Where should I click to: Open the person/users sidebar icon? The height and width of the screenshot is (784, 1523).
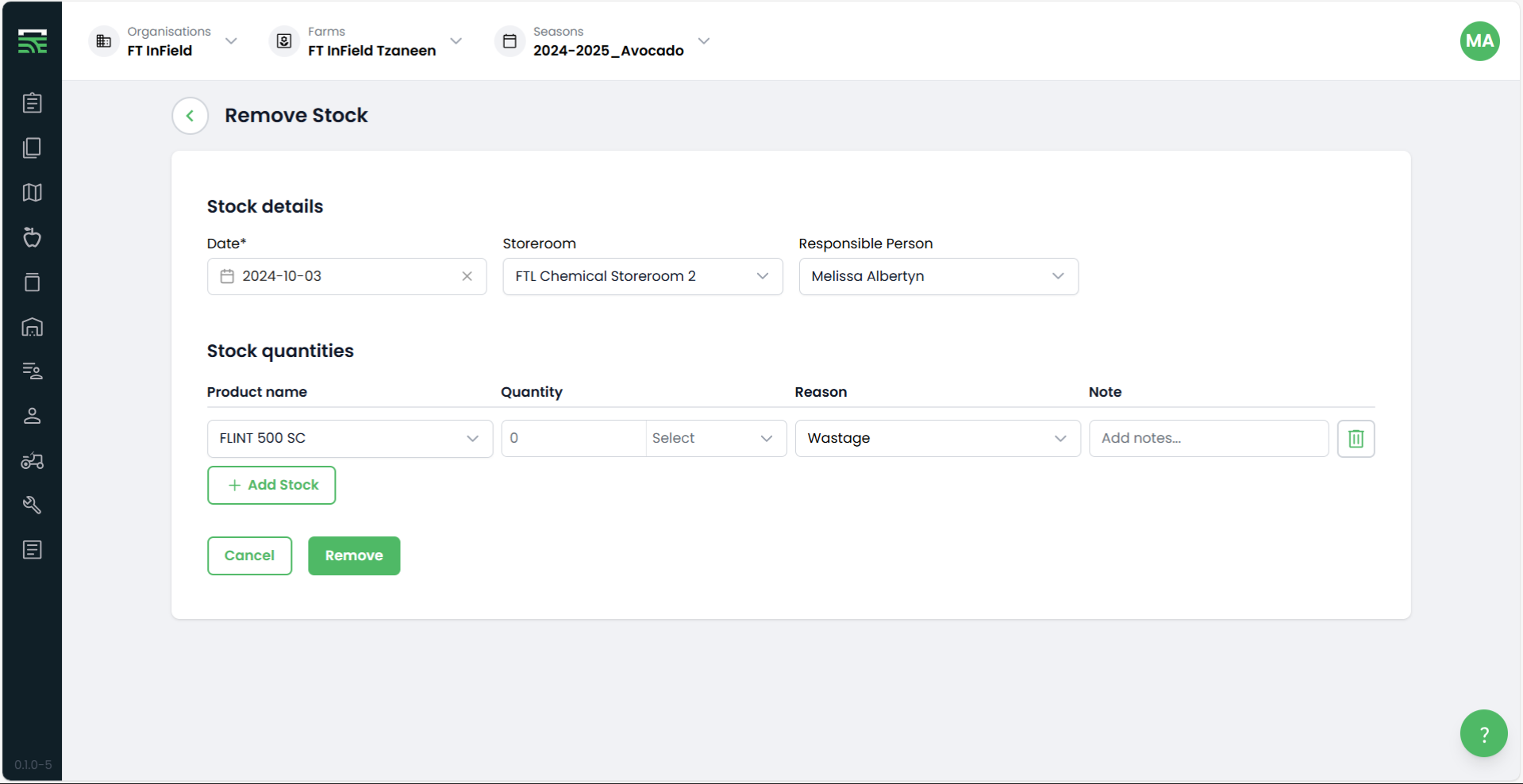point(33,416)
